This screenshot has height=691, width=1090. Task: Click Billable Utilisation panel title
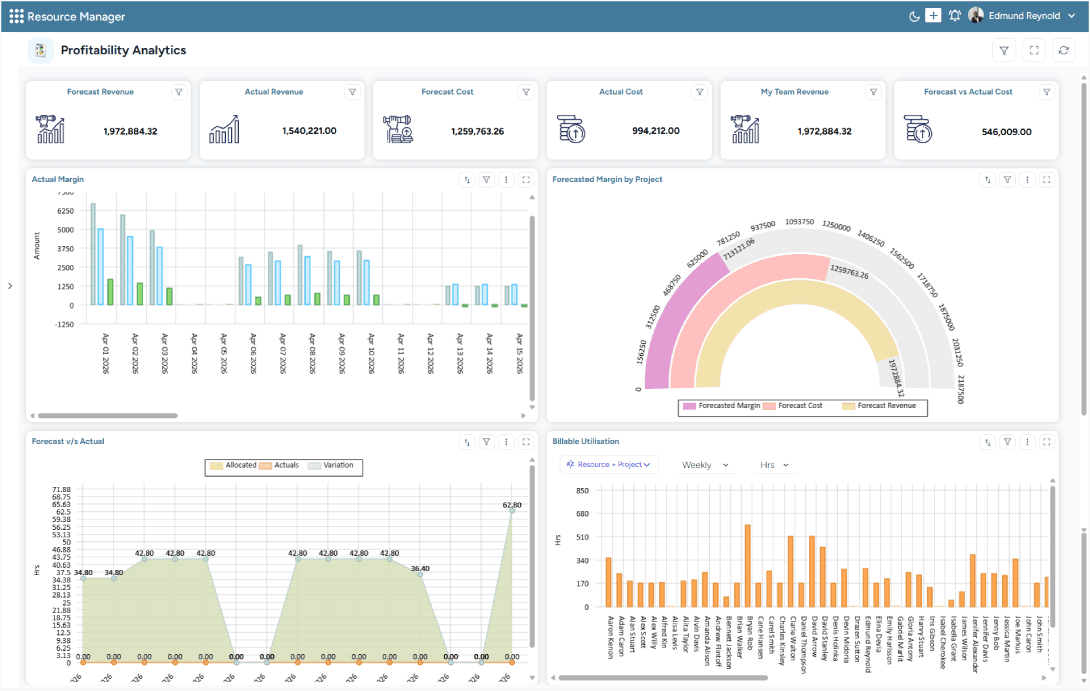click(x=585, y=441)
